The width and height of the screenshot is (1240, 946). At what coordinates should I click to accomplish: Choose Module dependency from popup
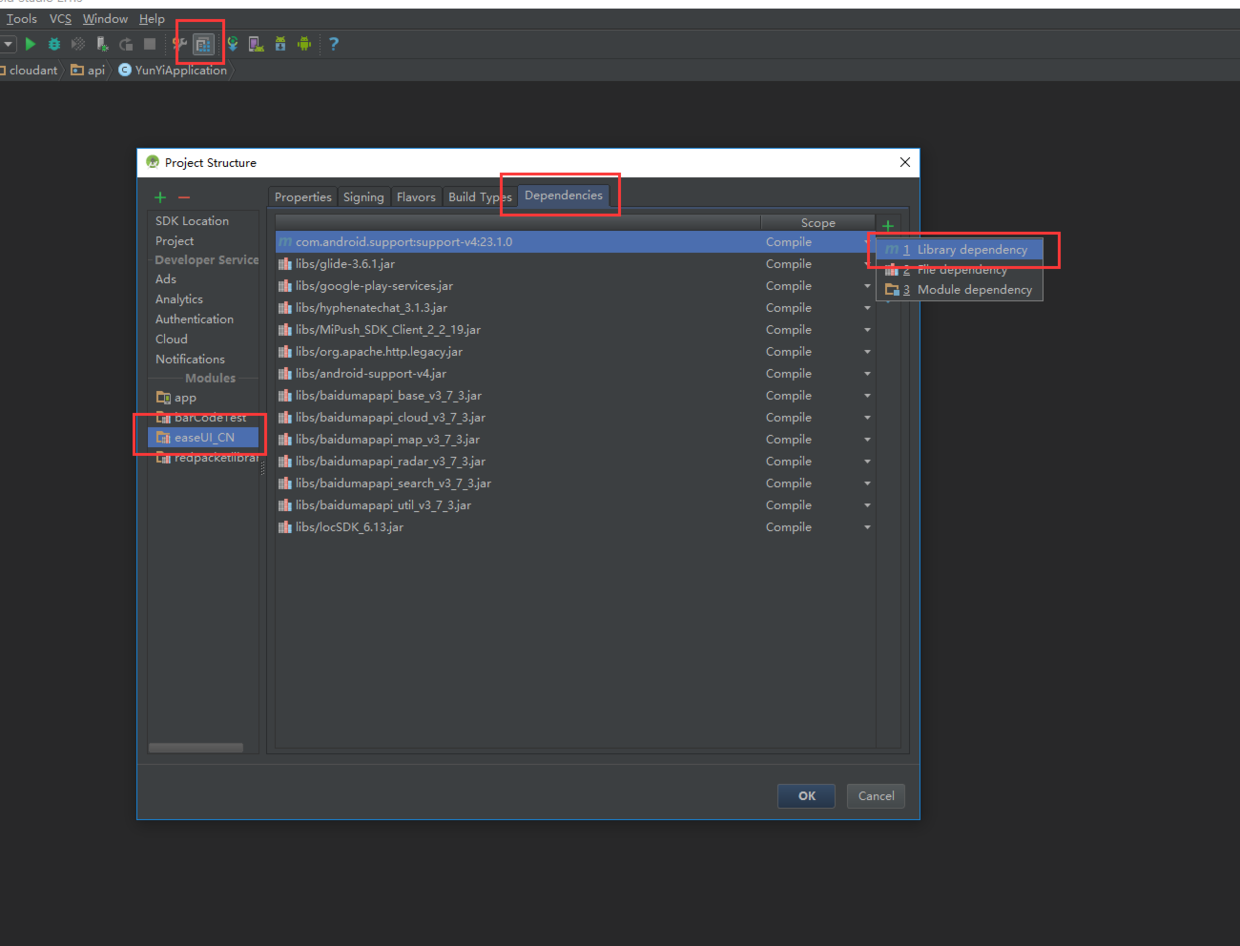click(960, 289)
